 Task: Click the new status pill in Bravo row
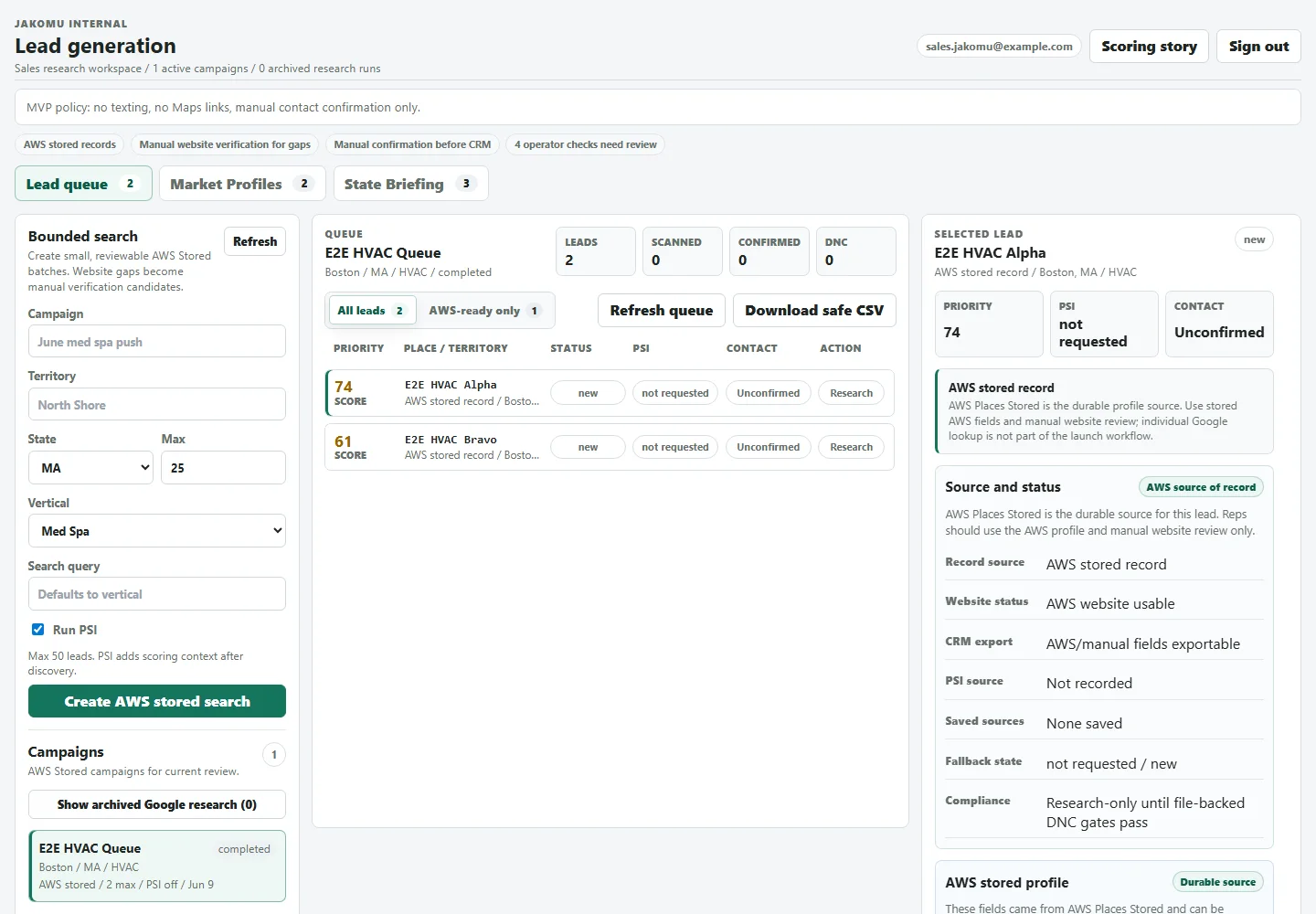[x=588, y=447]
